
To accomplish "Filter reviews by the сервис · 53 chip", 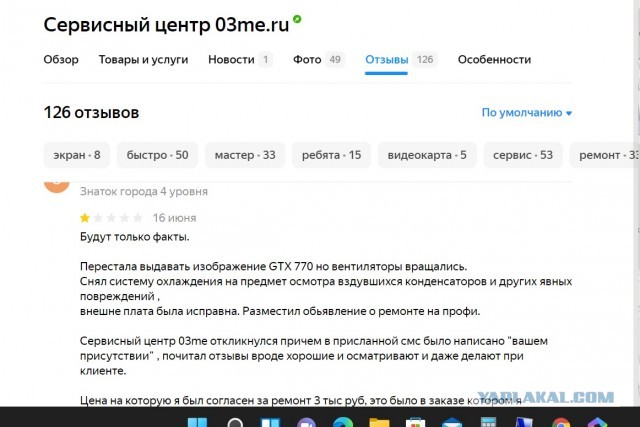I will (x=523, y=155).
